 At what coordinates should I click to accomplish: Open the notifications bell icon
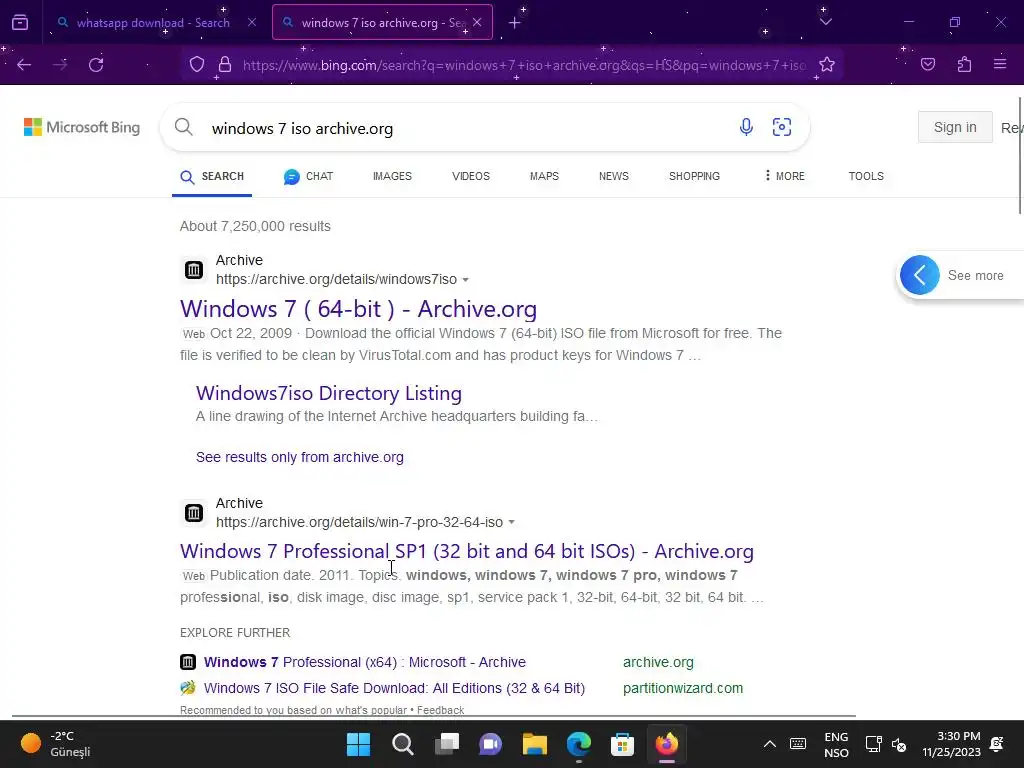997,744
